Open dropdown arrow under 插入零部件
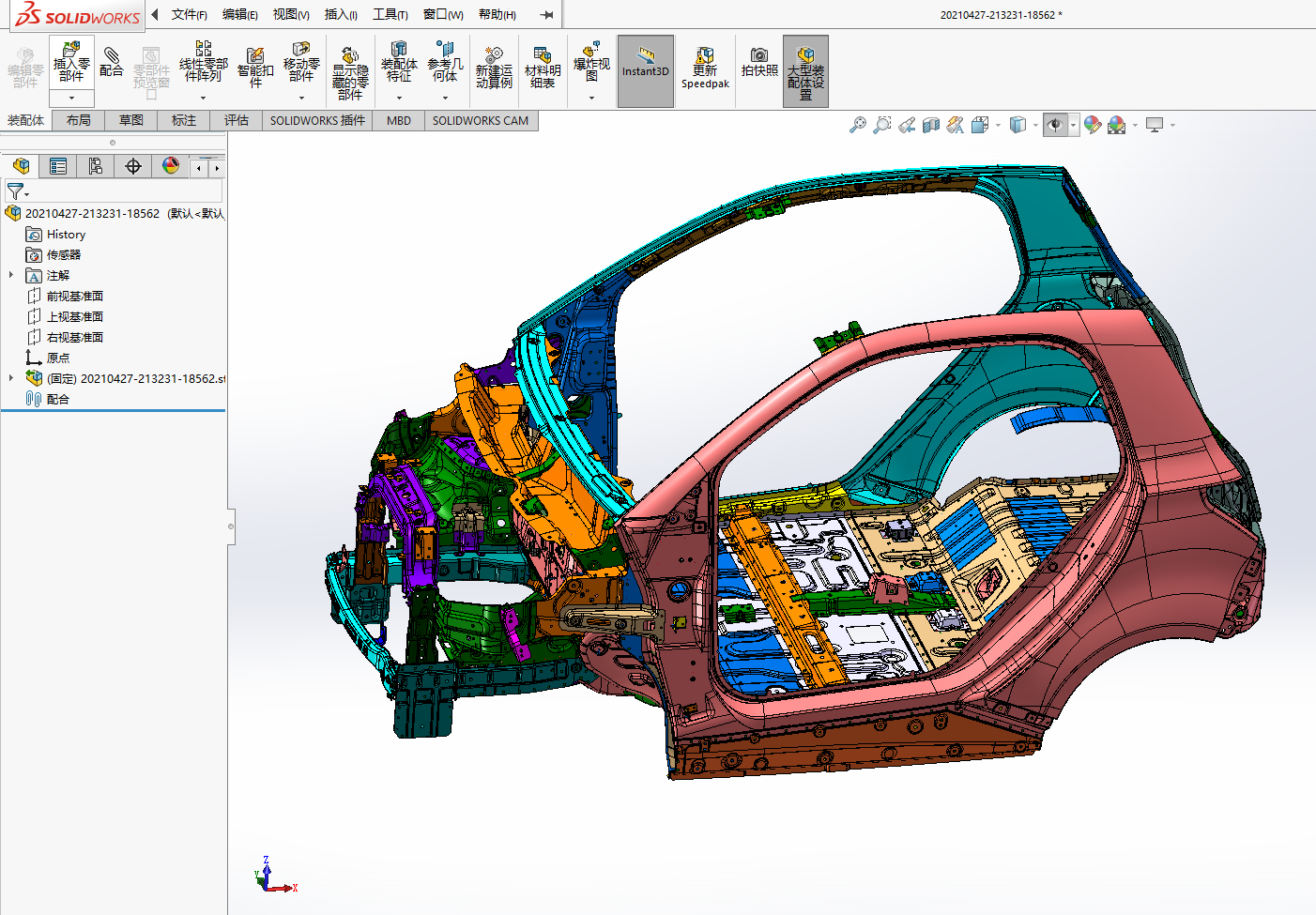 pos(71,98)
